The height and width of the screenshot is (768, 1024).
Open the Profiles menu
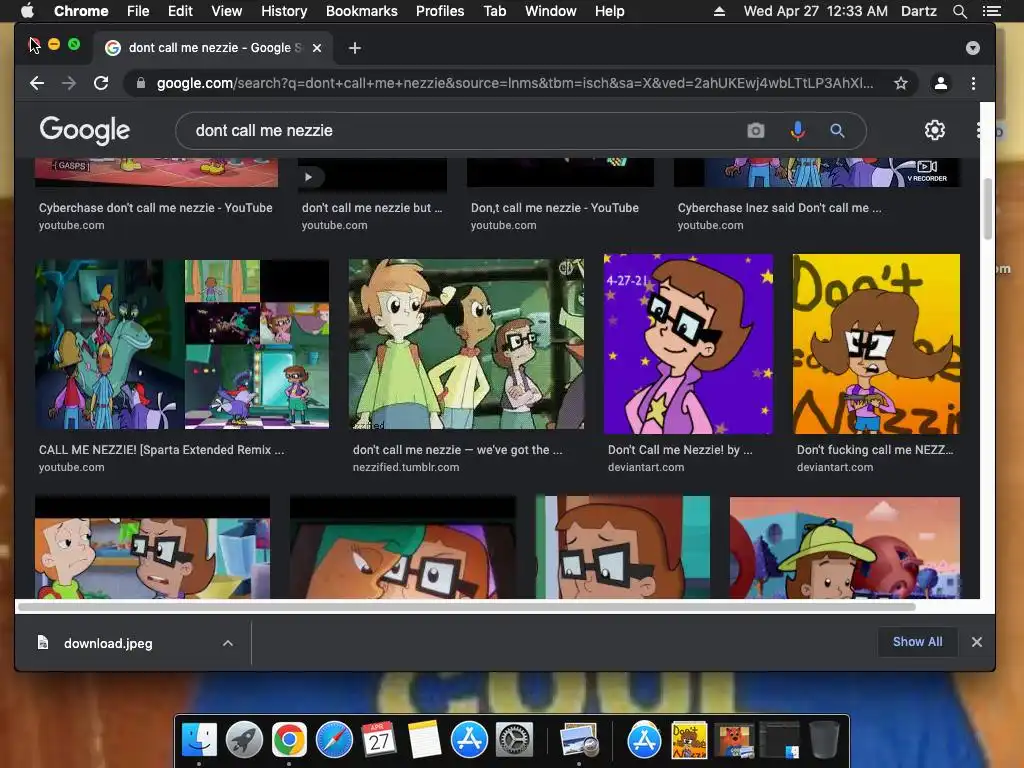440,10
